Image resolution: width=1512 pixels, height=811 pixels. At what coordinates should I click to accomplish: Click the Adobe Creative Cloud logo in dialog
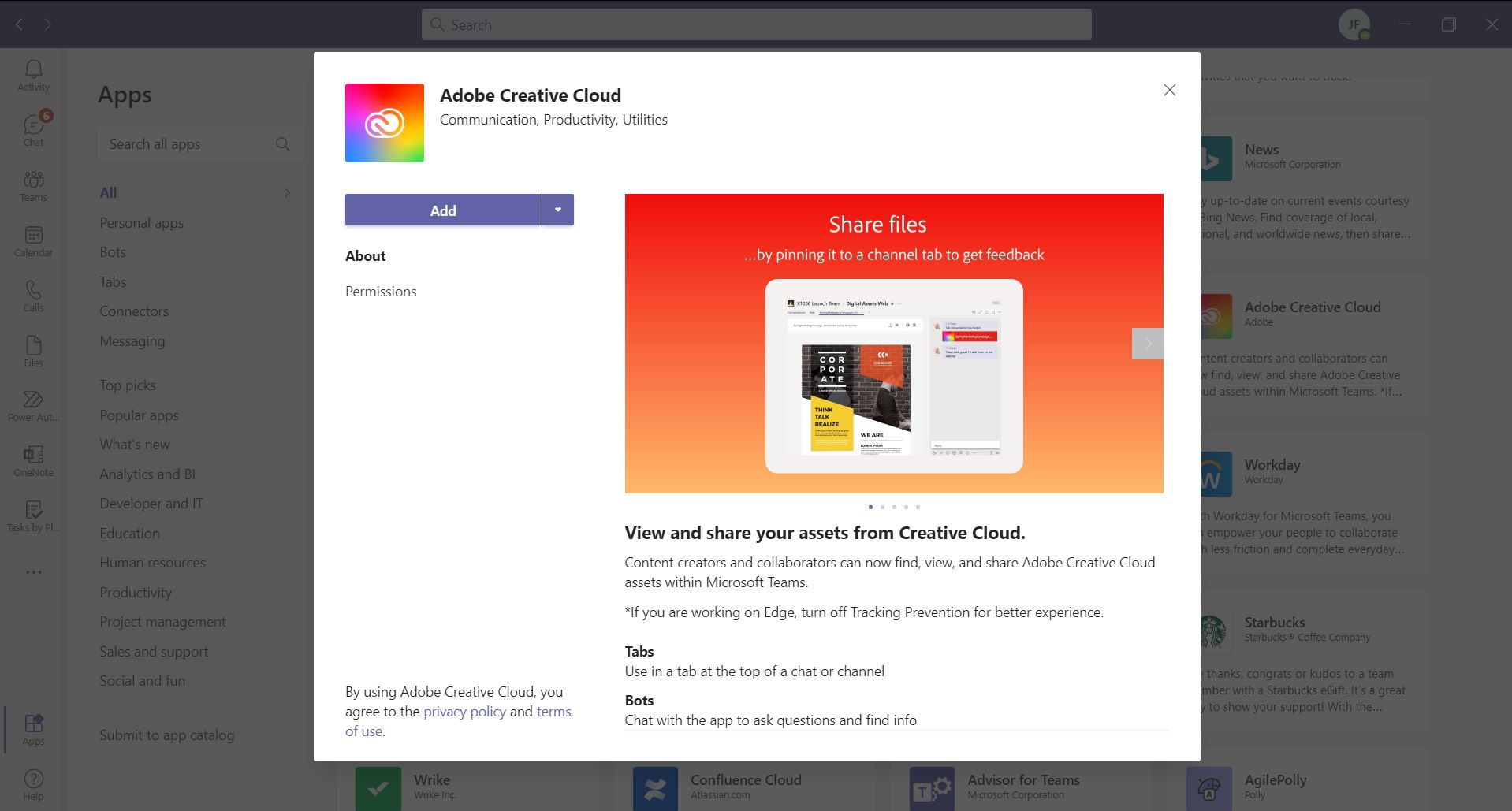tap(385, 123)
